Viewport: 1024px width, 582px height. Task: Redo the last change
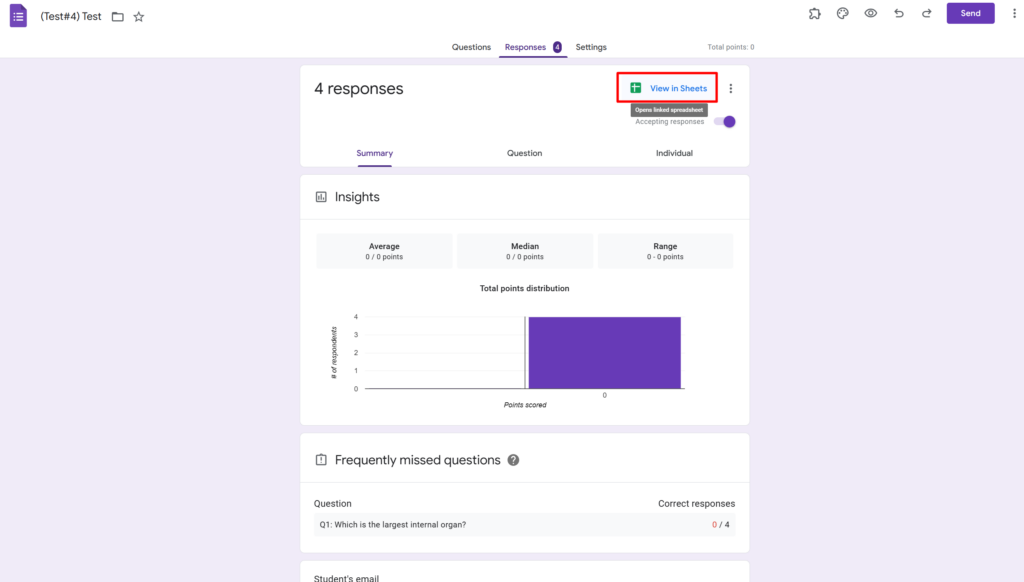coord(926,13)
